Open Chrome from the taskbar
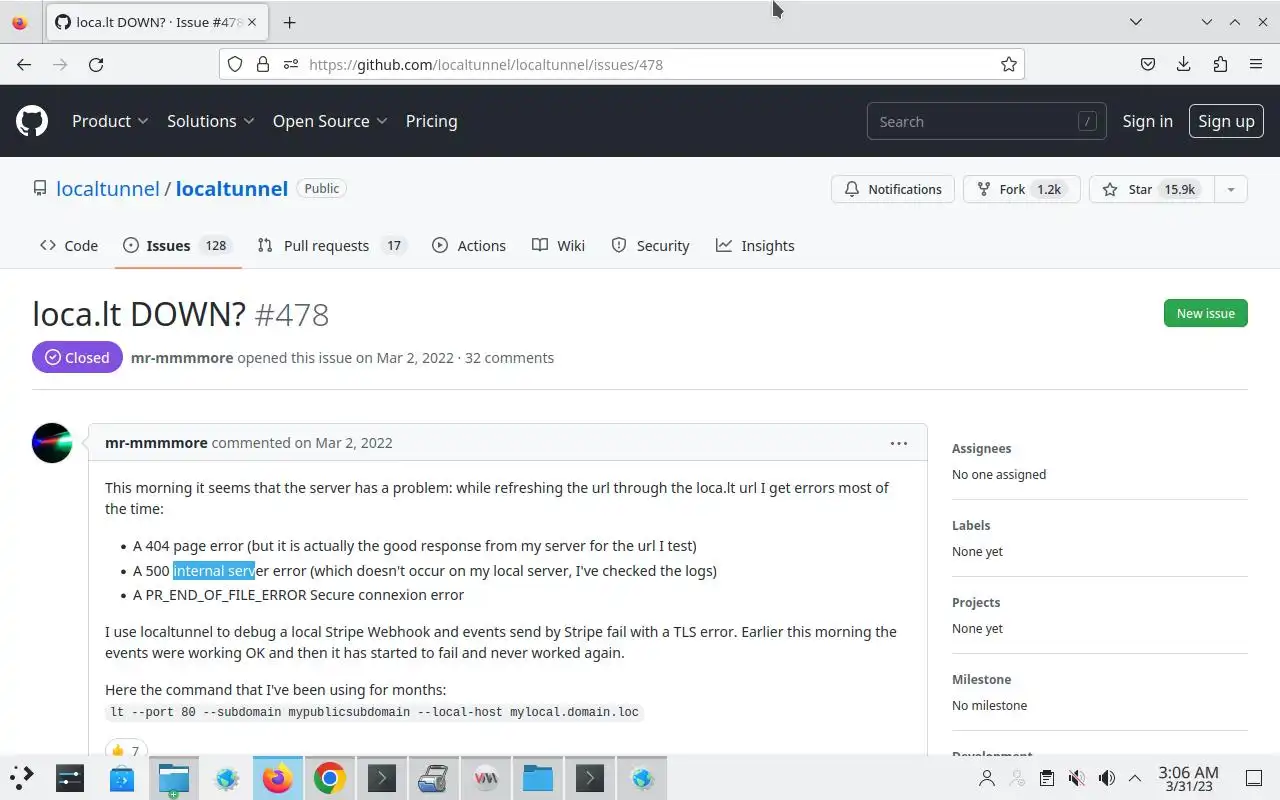Image resolution: width=1280 pixels, height=800 pixels. tap(329, 778)
